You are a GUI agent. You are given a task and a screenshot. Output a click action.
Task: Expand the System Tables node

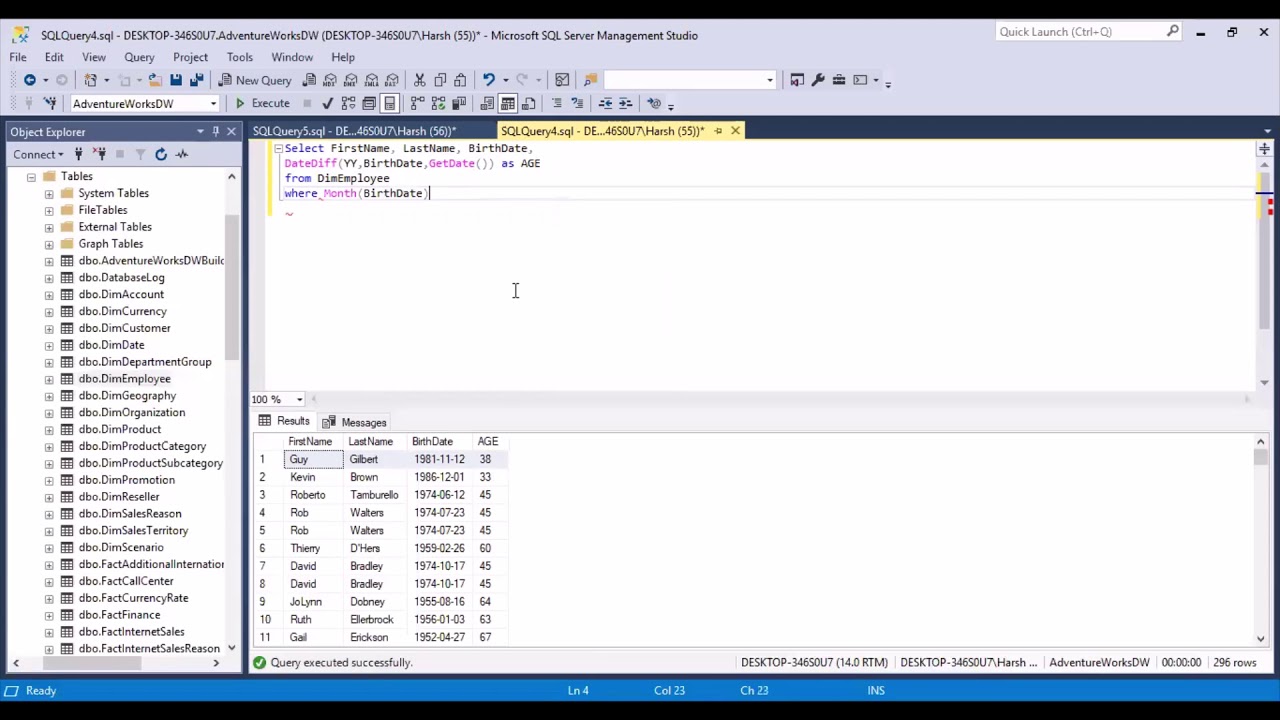pyautogui.click(x=49, y=193)
